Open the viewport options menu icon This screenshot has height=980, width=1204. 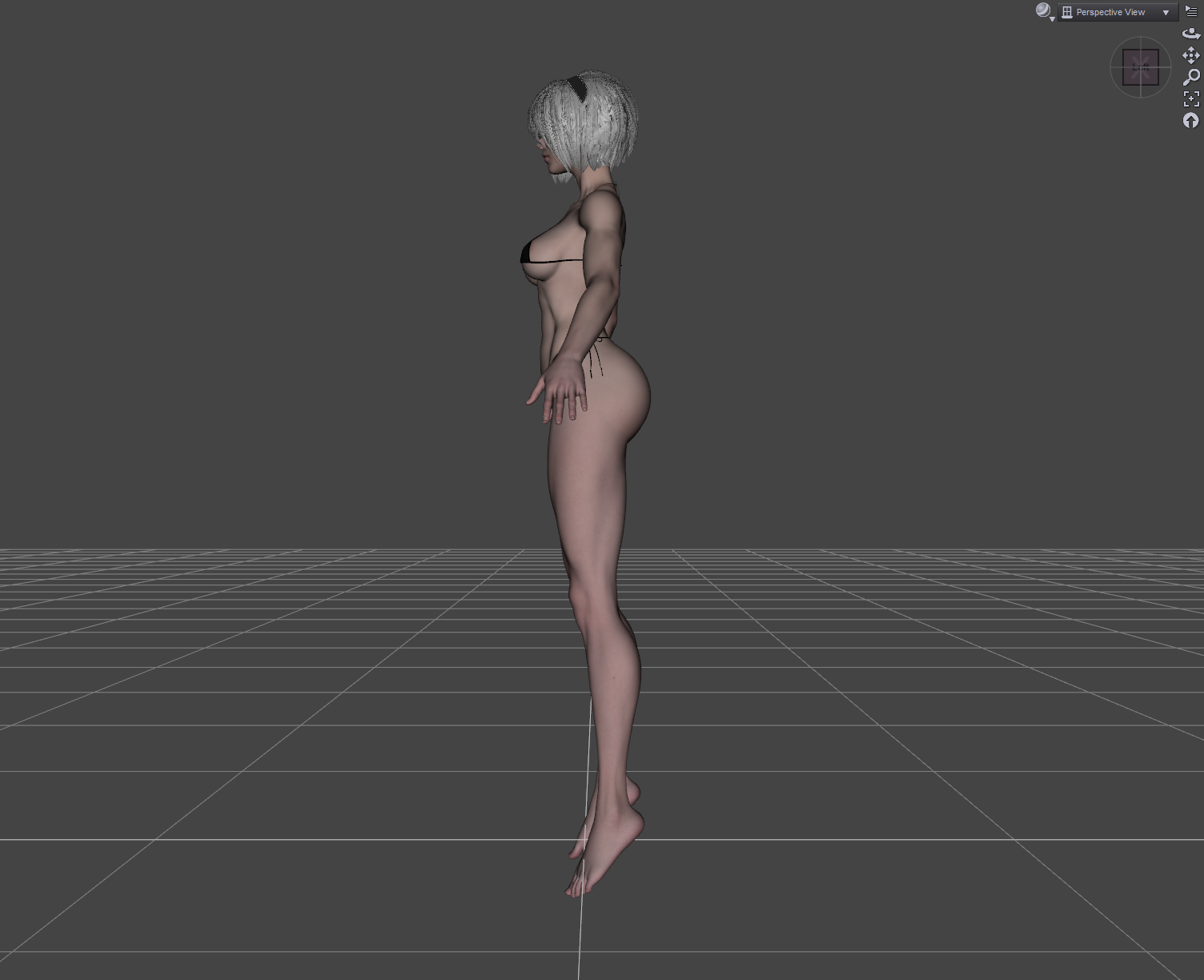tap(1191, 11)
